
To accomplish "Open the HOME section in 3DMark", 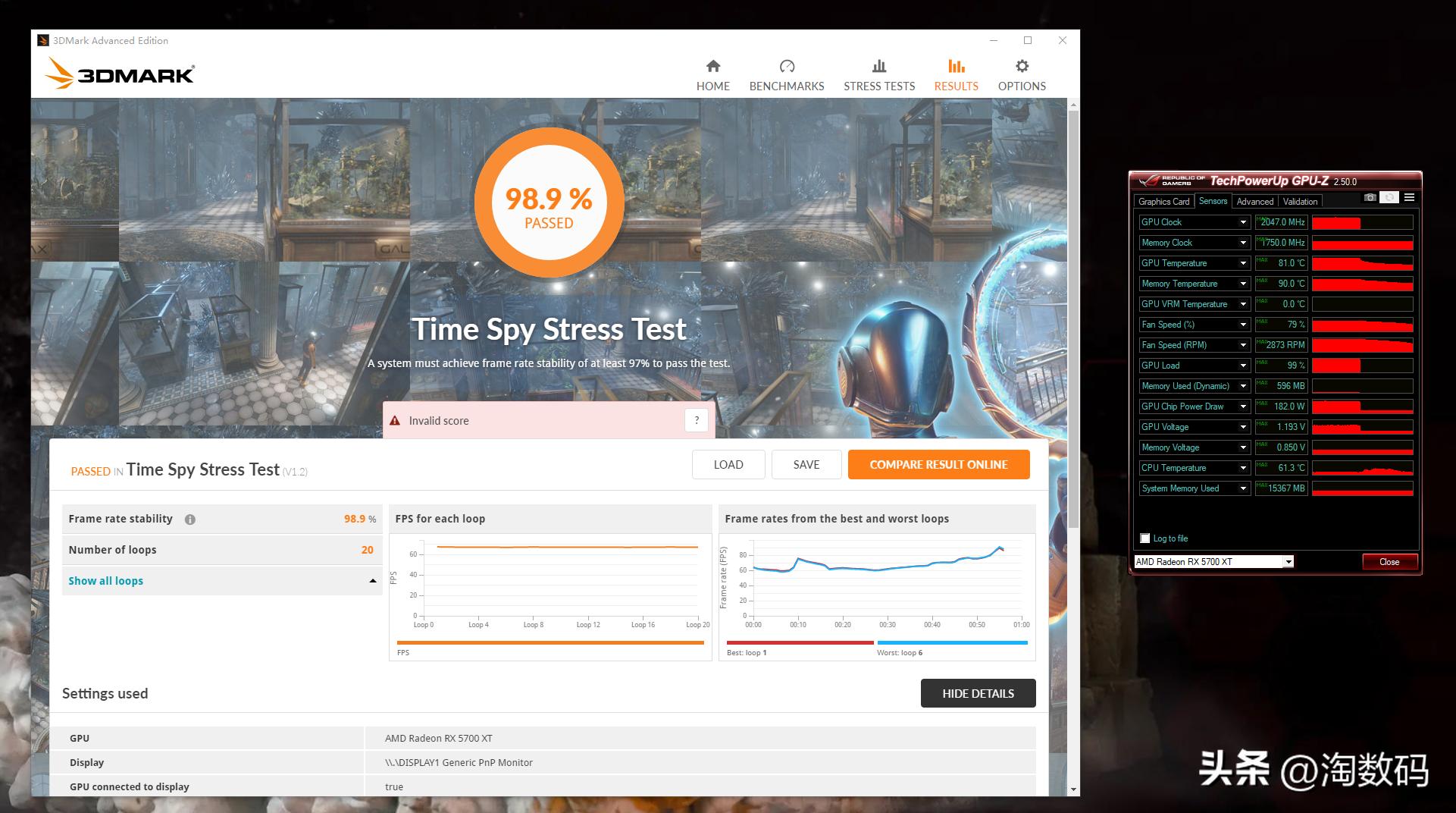I will (x=713, y=76).
